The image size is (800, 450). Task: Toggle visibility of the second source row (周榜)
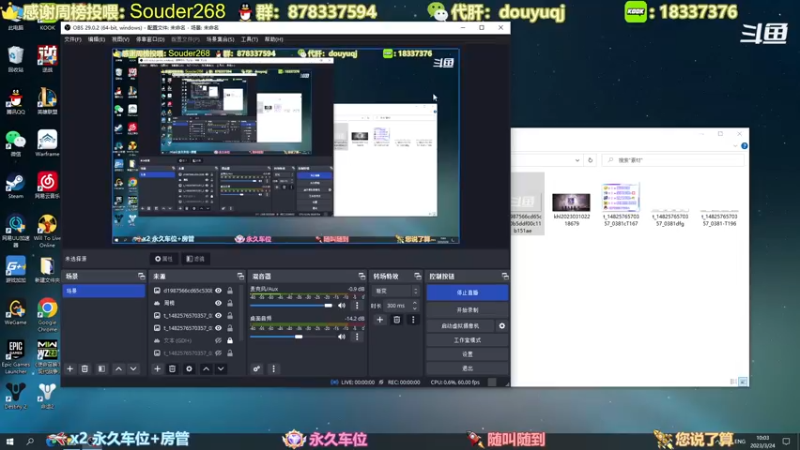pyautogui.click(x=218, y=303)
